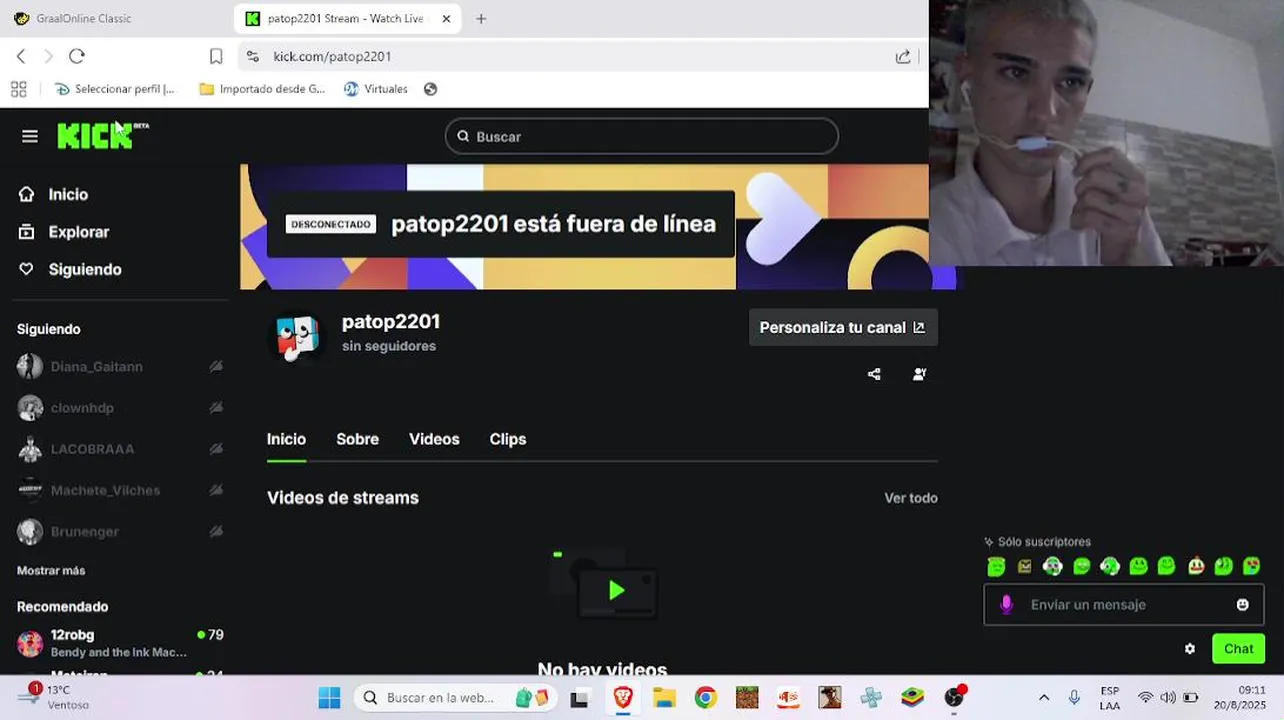Open Diana_Gaitann channel in sidebar
The height and width of the screenshot is (720, 1284).
pyautogui.click(x=96, y=367)
